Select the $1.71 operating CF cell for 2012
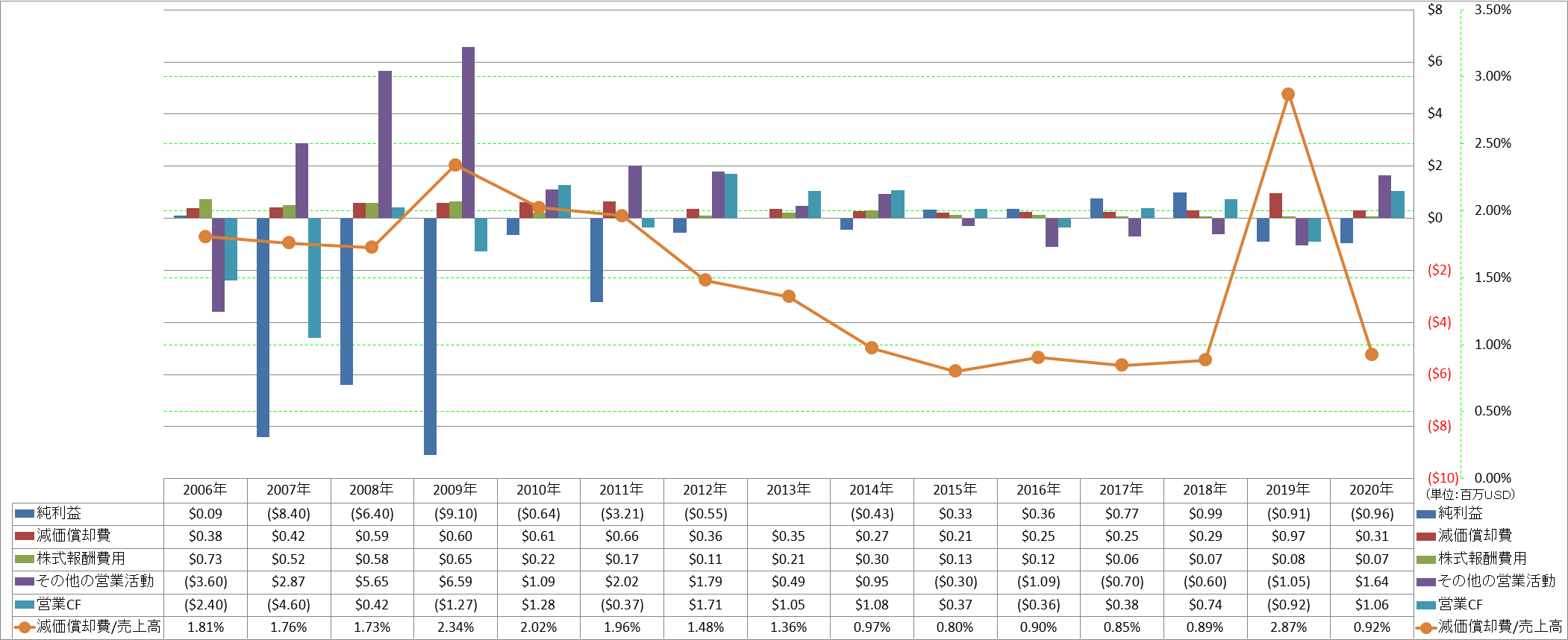The height and width of the screenshot is (640, 1568). (x=705, y=605)
